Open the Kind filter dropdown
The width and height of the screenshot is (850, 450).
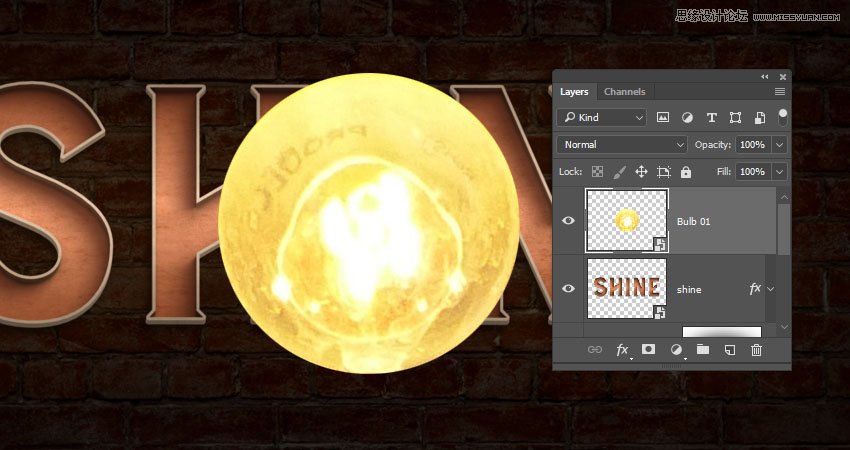click(602, 118)
